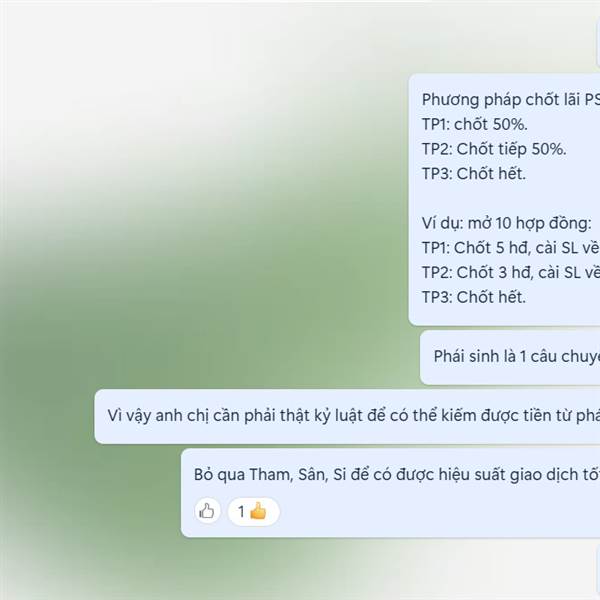This screenshot has width=600, height=600.
Task: Open the '1 👍' reaction count pill
Action: click(x=254, y=511)
